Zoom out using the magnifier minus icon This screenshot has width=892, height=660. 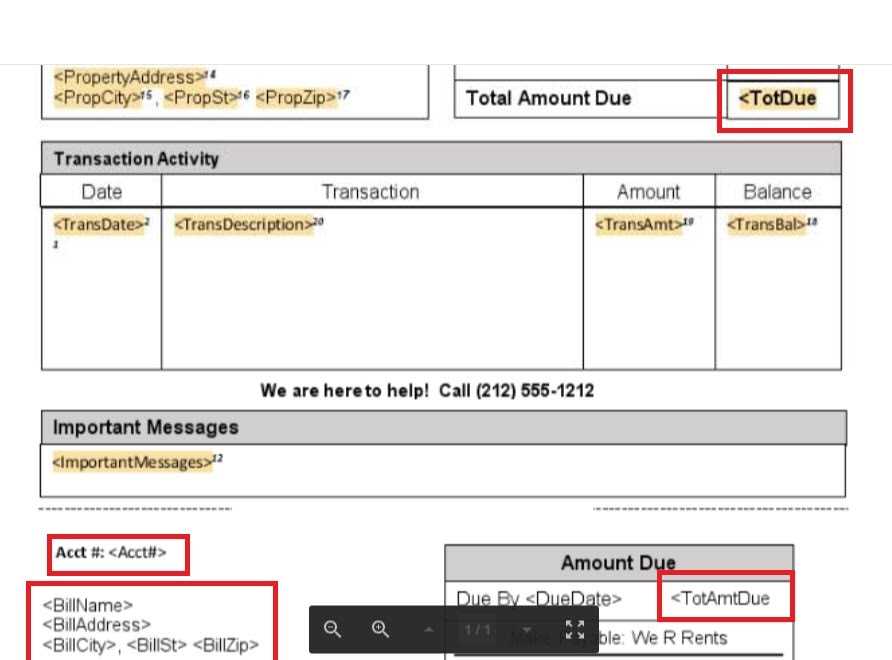tap(332, 629)
